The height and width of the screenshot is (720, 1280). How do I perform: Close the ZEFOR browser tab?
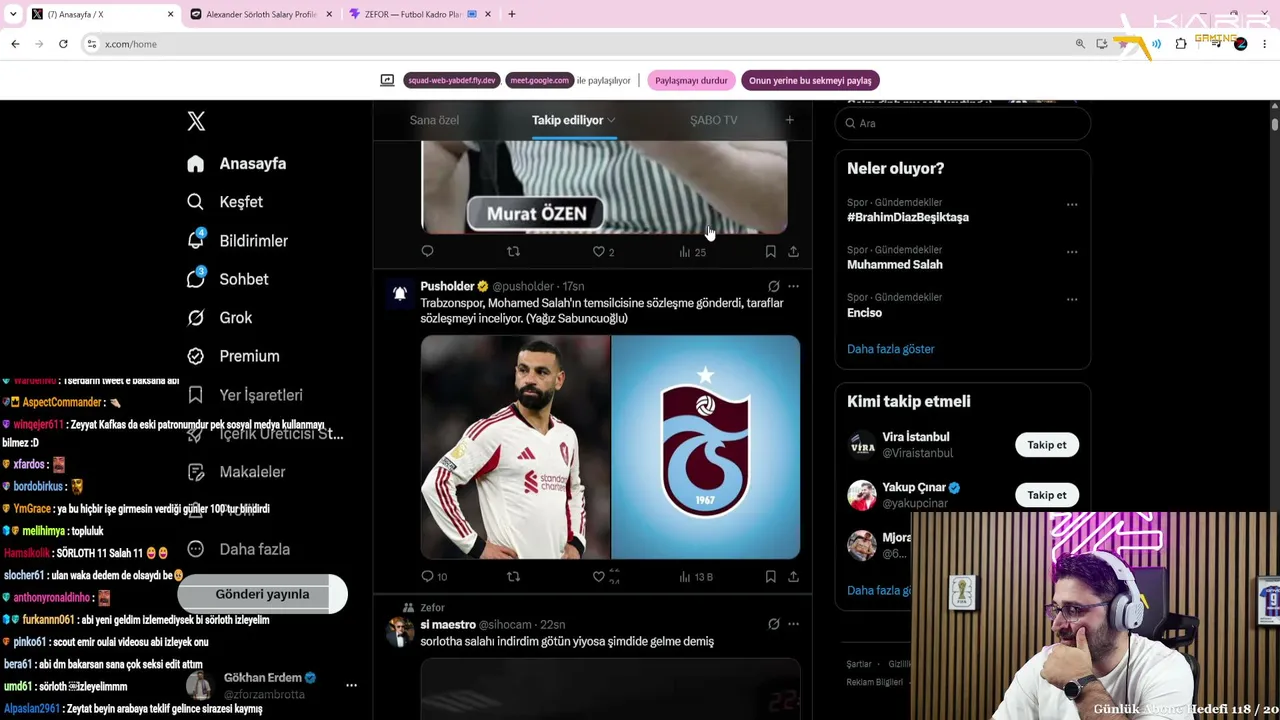click(x=488, y=14)
